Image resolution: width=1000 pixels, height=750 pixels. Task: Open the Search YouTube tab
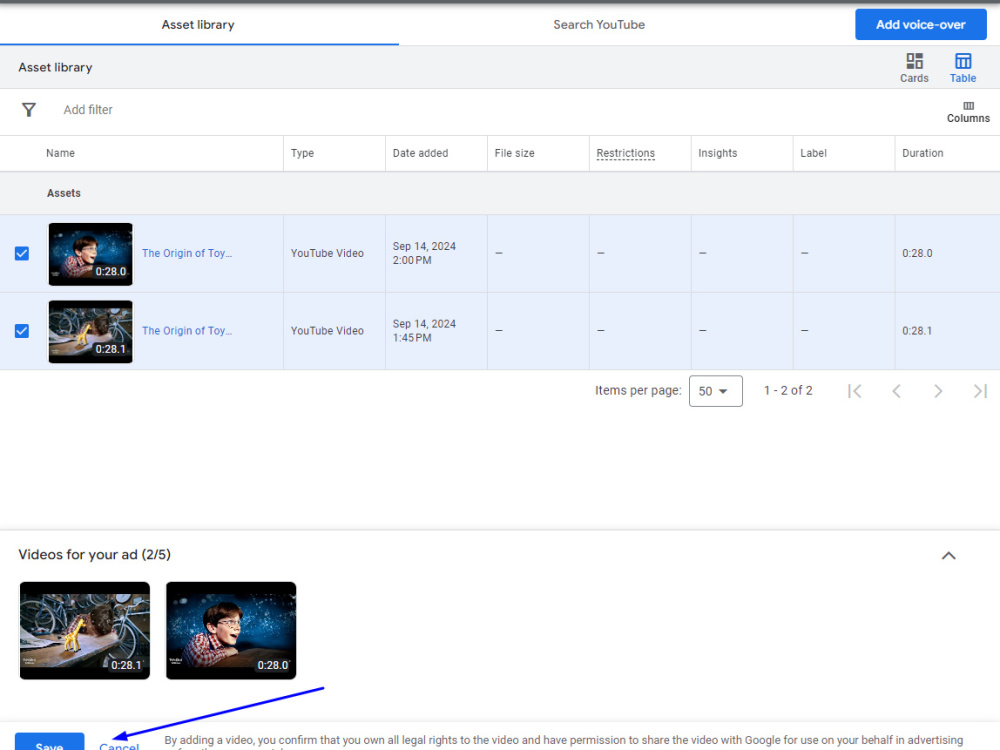pyautogui.click(x=599, y=24)
